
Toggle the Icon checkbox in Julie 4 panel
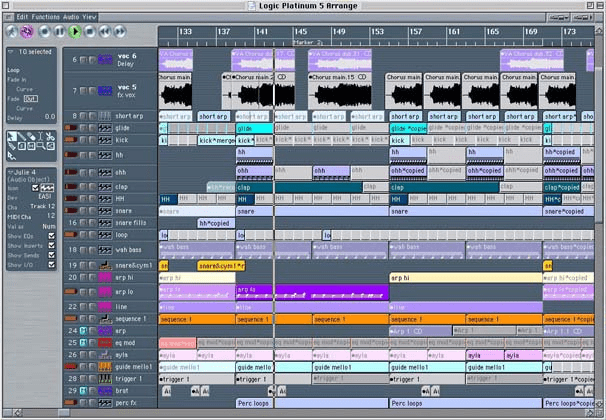(35, 188)
